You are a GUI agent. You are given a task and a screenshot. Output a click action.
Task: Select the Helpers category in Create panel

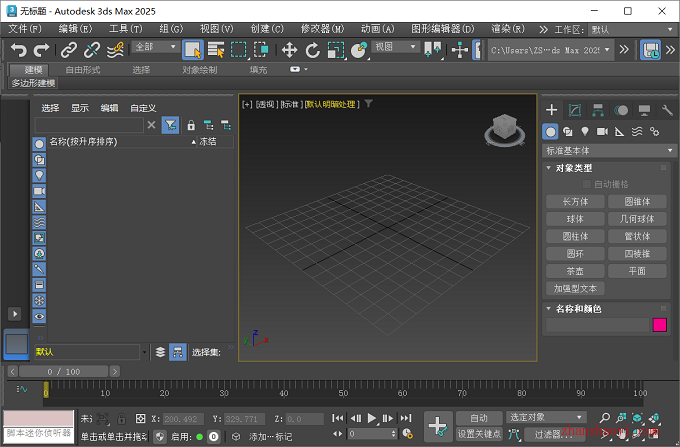(620, 131)
